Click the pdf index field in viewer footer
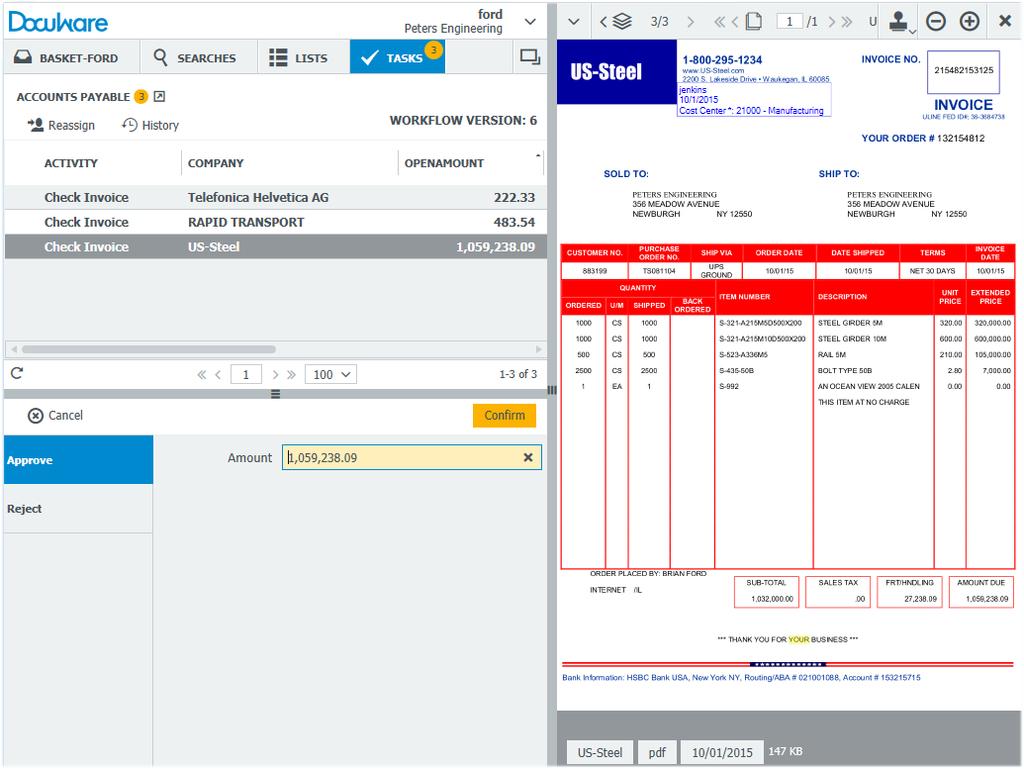 point(657,752)
